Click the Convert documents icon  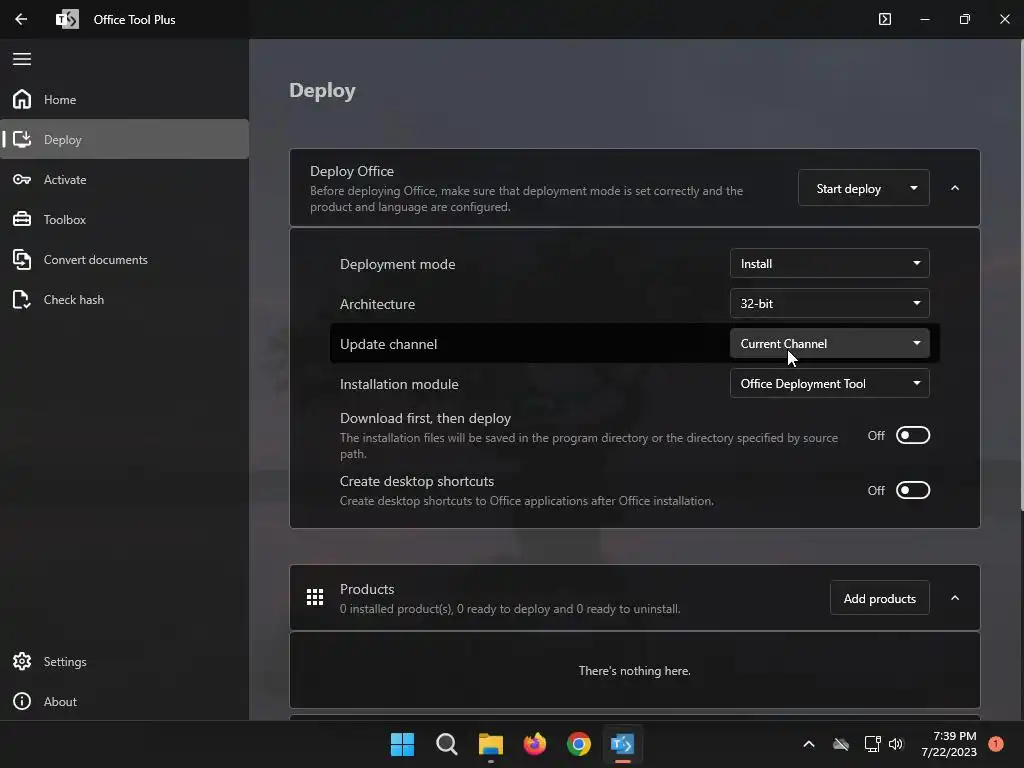pos(22,259)
